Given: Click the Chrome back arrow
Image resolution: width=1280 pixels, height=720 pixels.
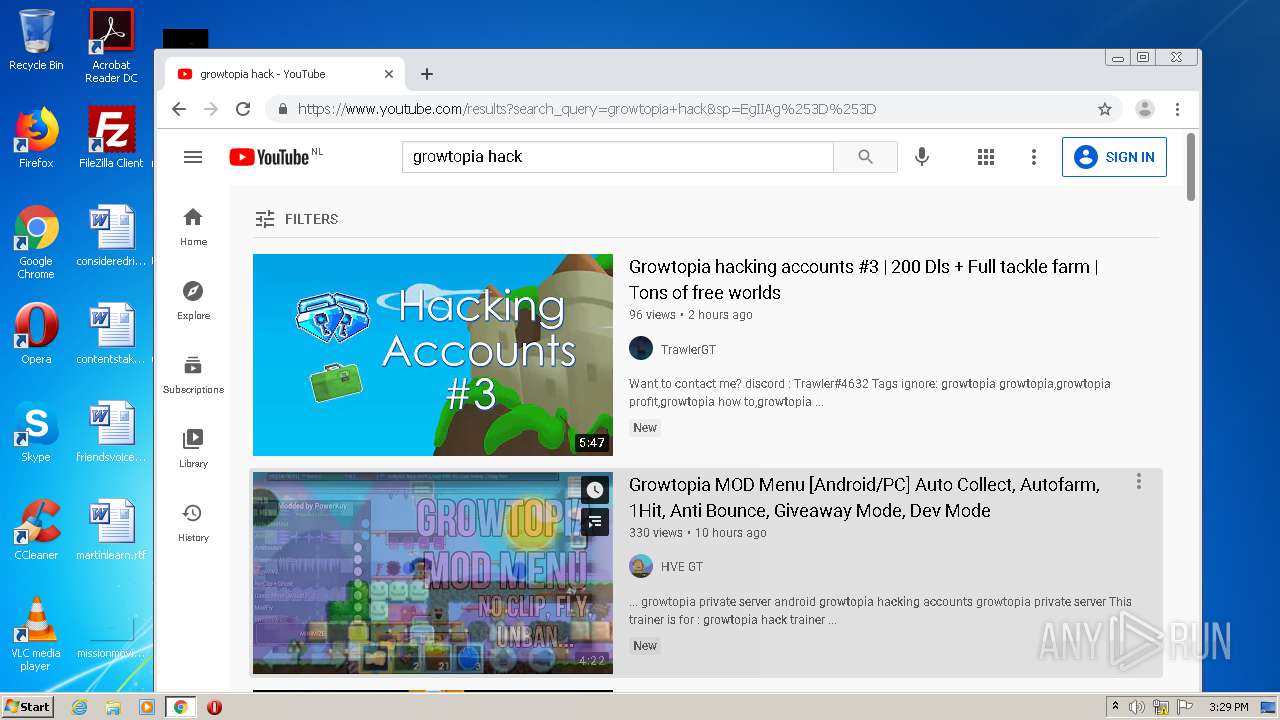Looking at the screenshot, I should (179, 109).
